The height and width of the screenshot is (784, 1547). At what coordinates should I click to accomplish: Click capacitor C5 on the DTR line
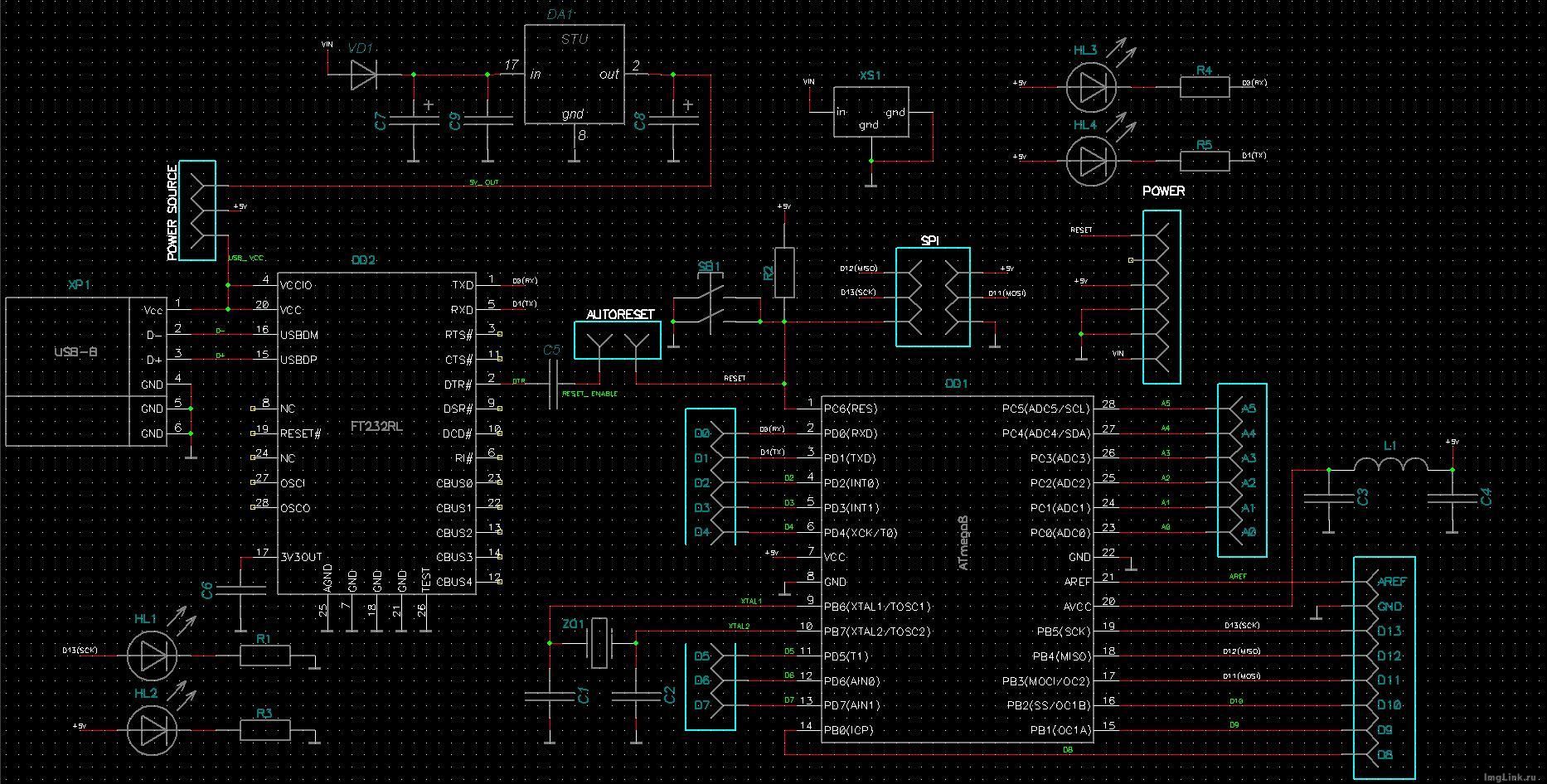click(x=555, y=384)
